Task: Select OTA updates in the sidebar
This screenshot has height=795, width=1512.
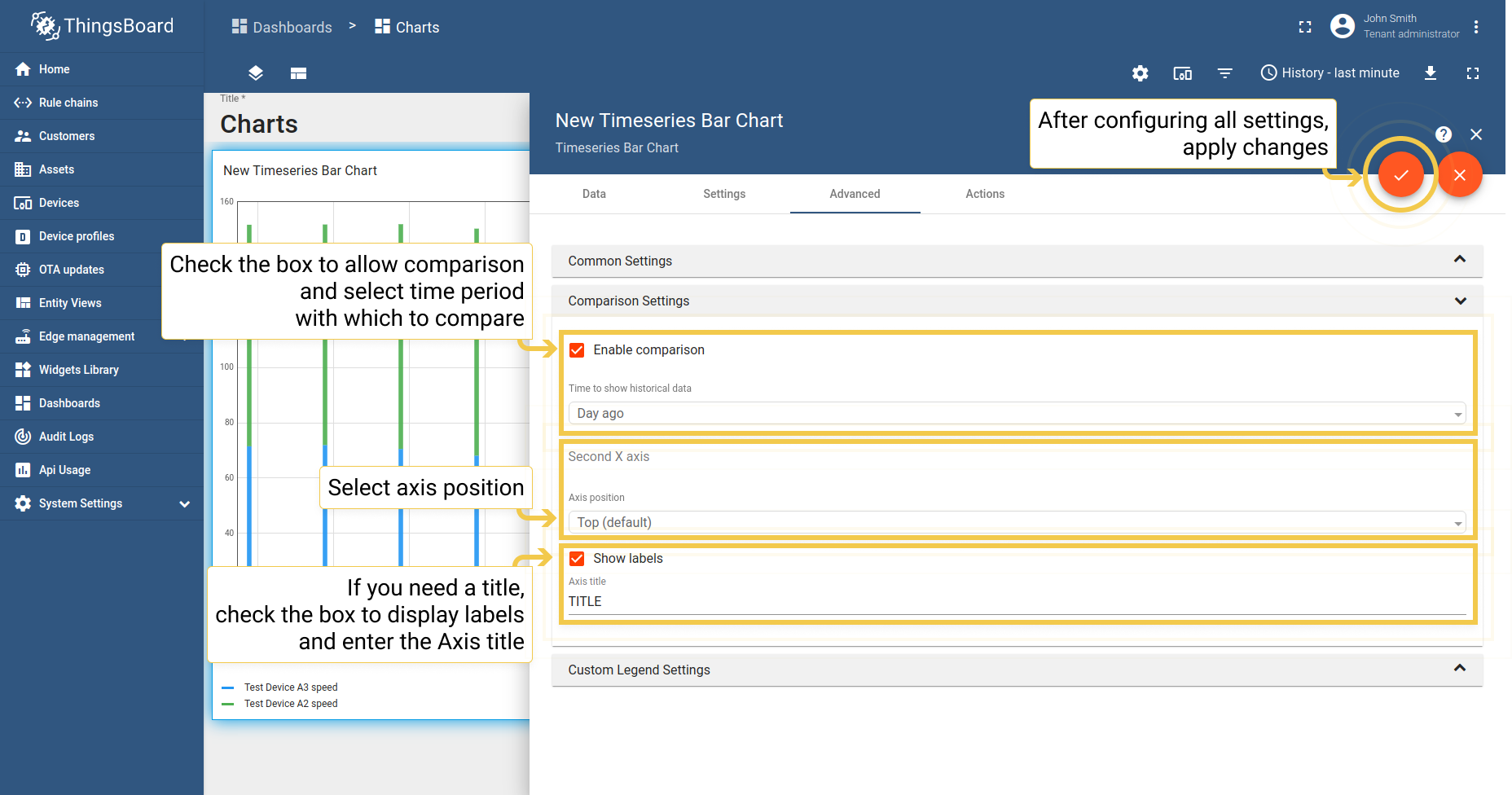Action: click(x=72, y=269)
